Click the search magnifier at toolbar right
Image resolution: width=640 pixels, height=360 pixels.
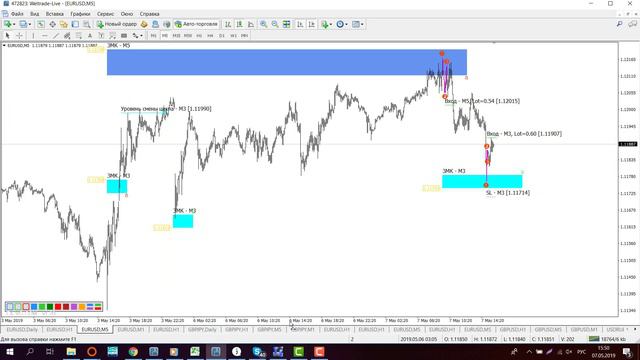[x=620, y=24]
